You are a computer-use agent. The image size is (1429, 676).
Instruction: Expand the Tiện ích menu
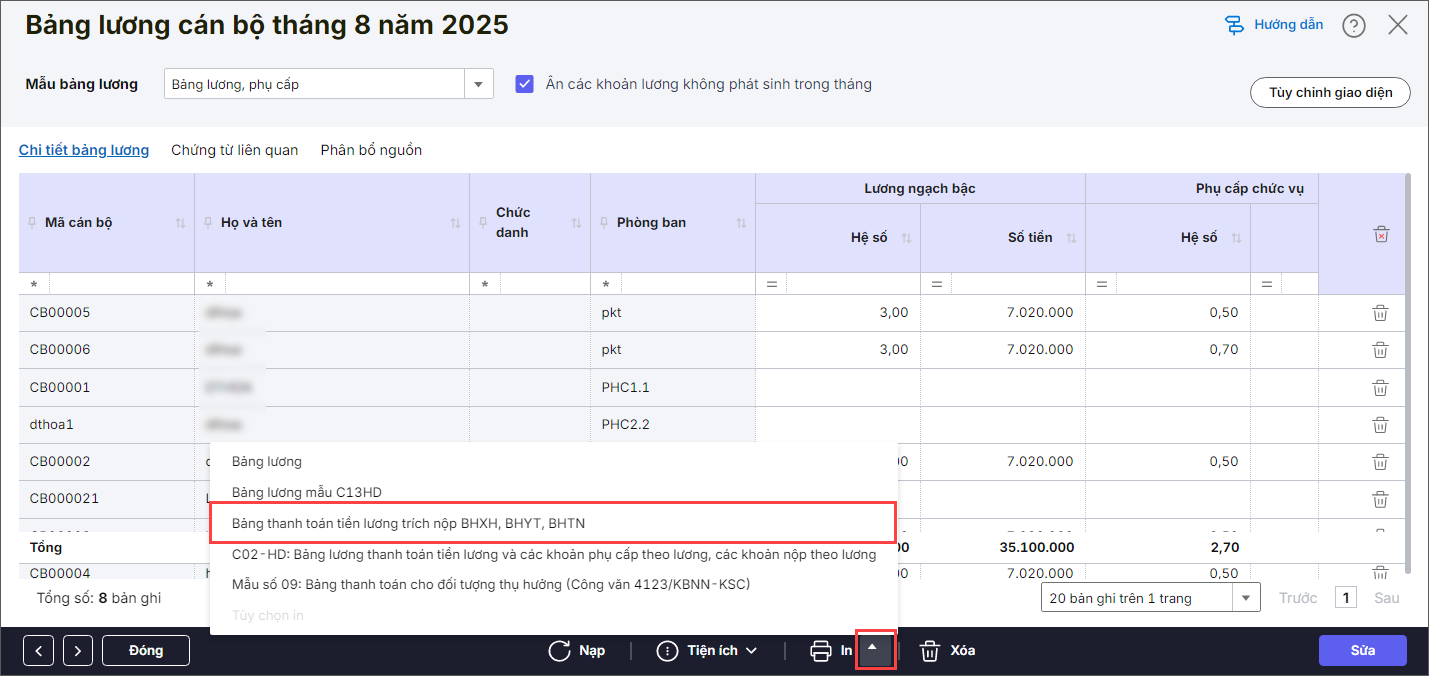click(707, 651)
